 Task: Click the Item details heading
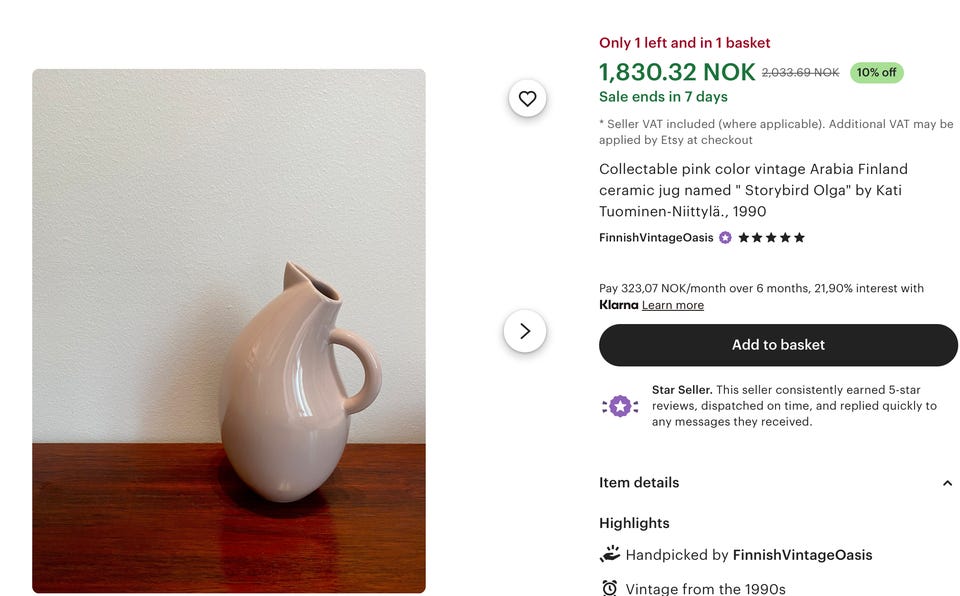point(639,483)
